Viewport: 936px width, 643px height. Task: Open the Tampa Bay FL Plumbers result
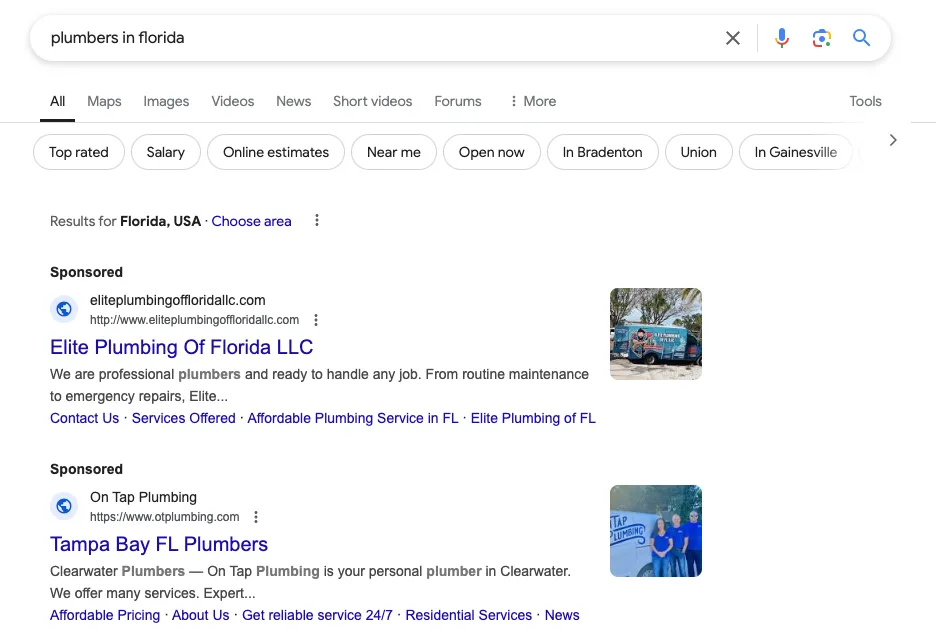pyautogui.click(x=159, y=544)
